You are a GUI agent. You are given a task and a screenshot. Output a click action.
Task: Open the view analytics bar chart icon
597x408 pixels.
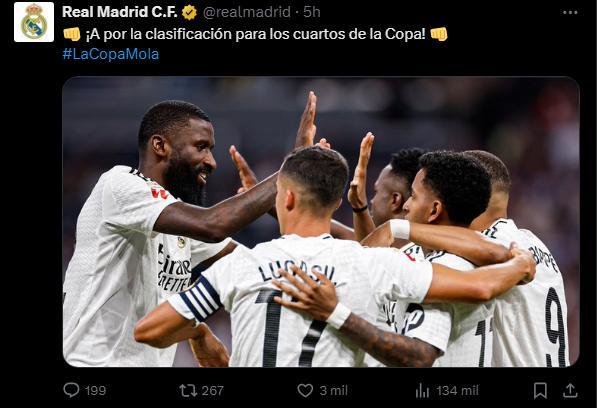tap(422, 390)
